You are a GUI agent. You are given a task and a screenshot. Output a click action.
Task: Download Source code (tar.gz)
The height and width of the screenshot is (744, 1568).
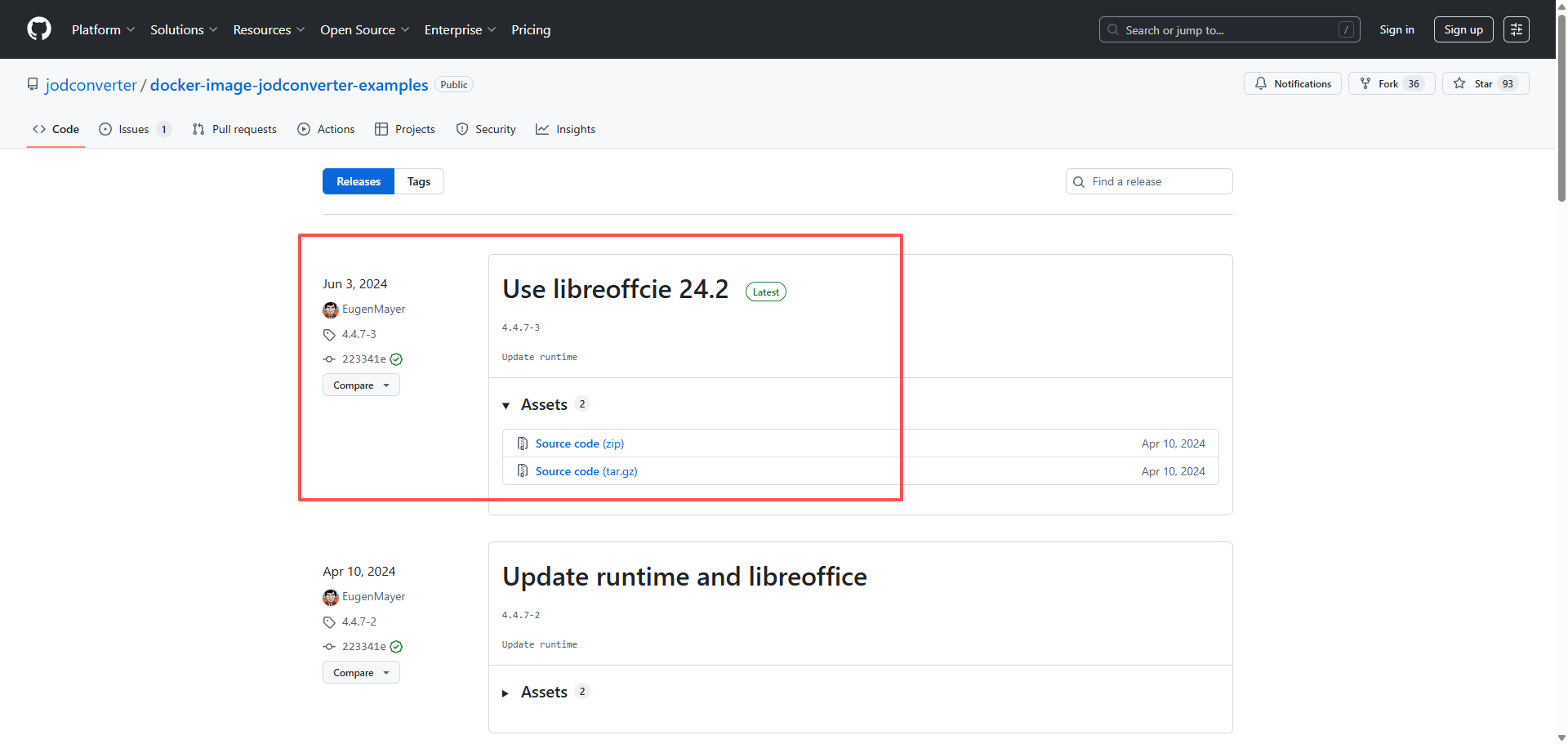pos(586,471)
